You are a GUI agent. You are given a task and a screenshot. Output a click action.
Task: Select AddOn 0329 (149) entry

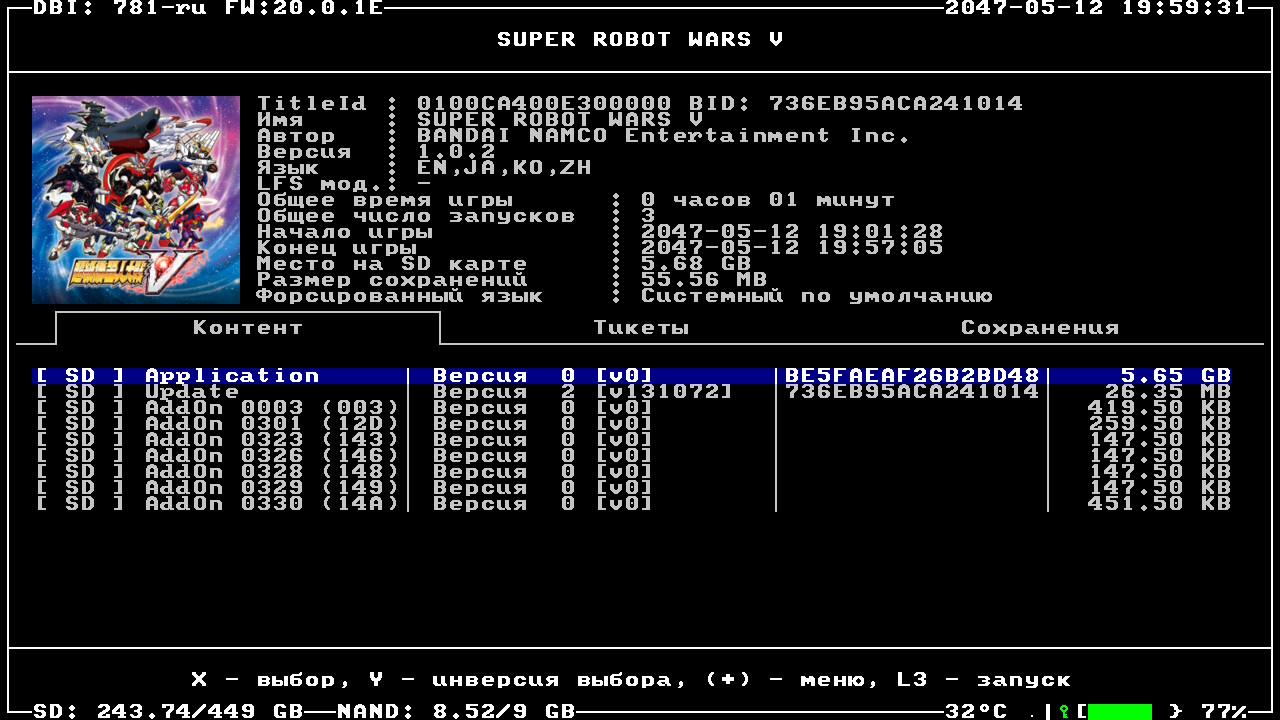pos(271,488)
